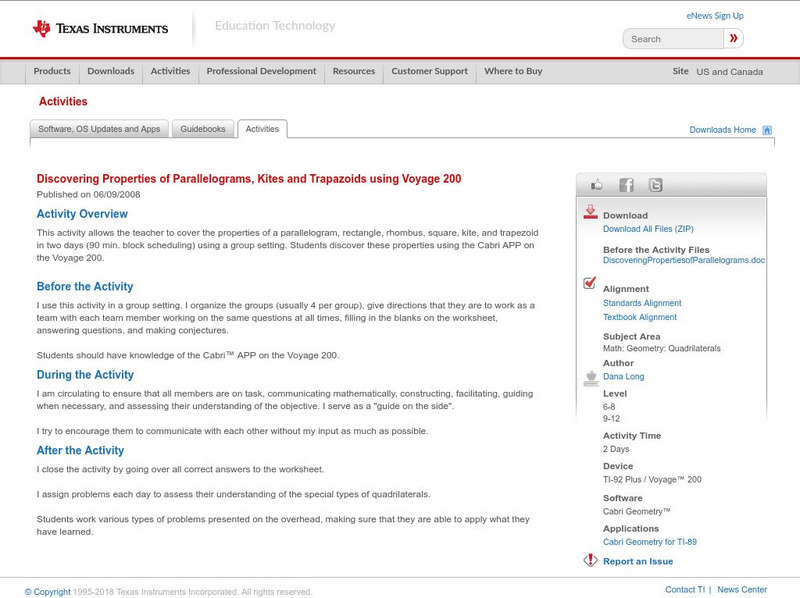Screen dimensions: 800x598
Task: Click the Before the Activity heading
Action: tap(85, 287)
